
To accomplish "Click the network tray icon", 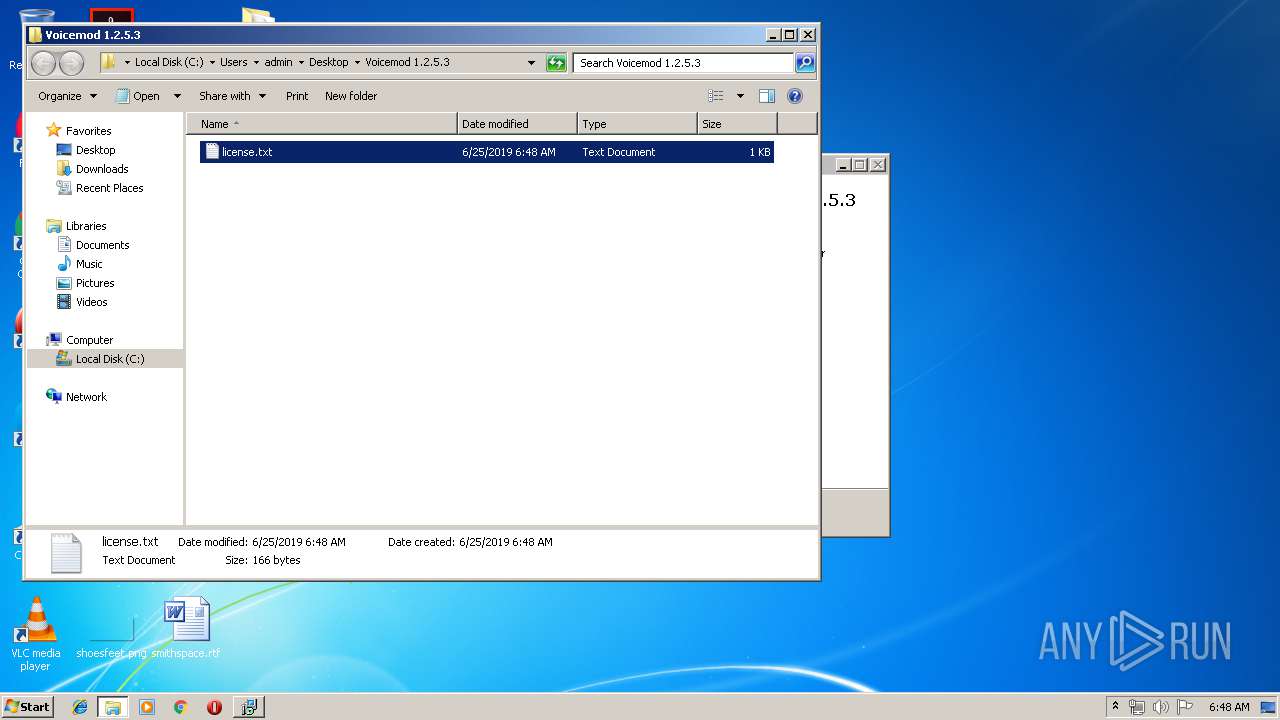I will pos(1137,707).
